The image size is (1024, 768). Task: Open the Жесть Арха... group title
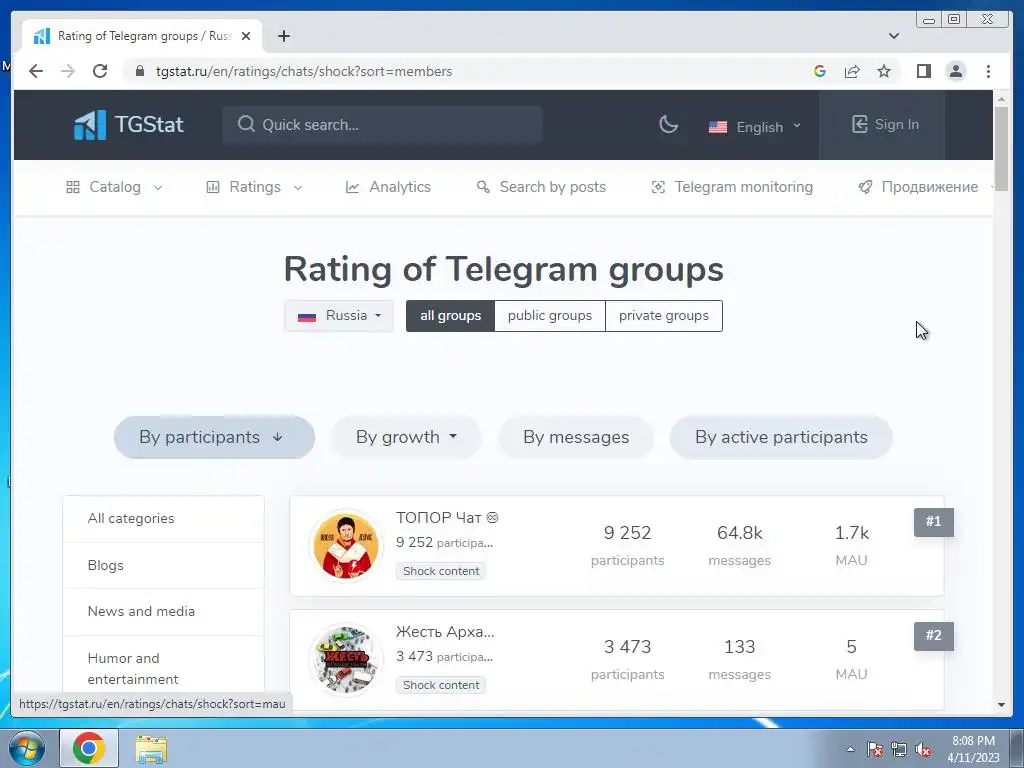pyautogui.click(x=445, y=632)
